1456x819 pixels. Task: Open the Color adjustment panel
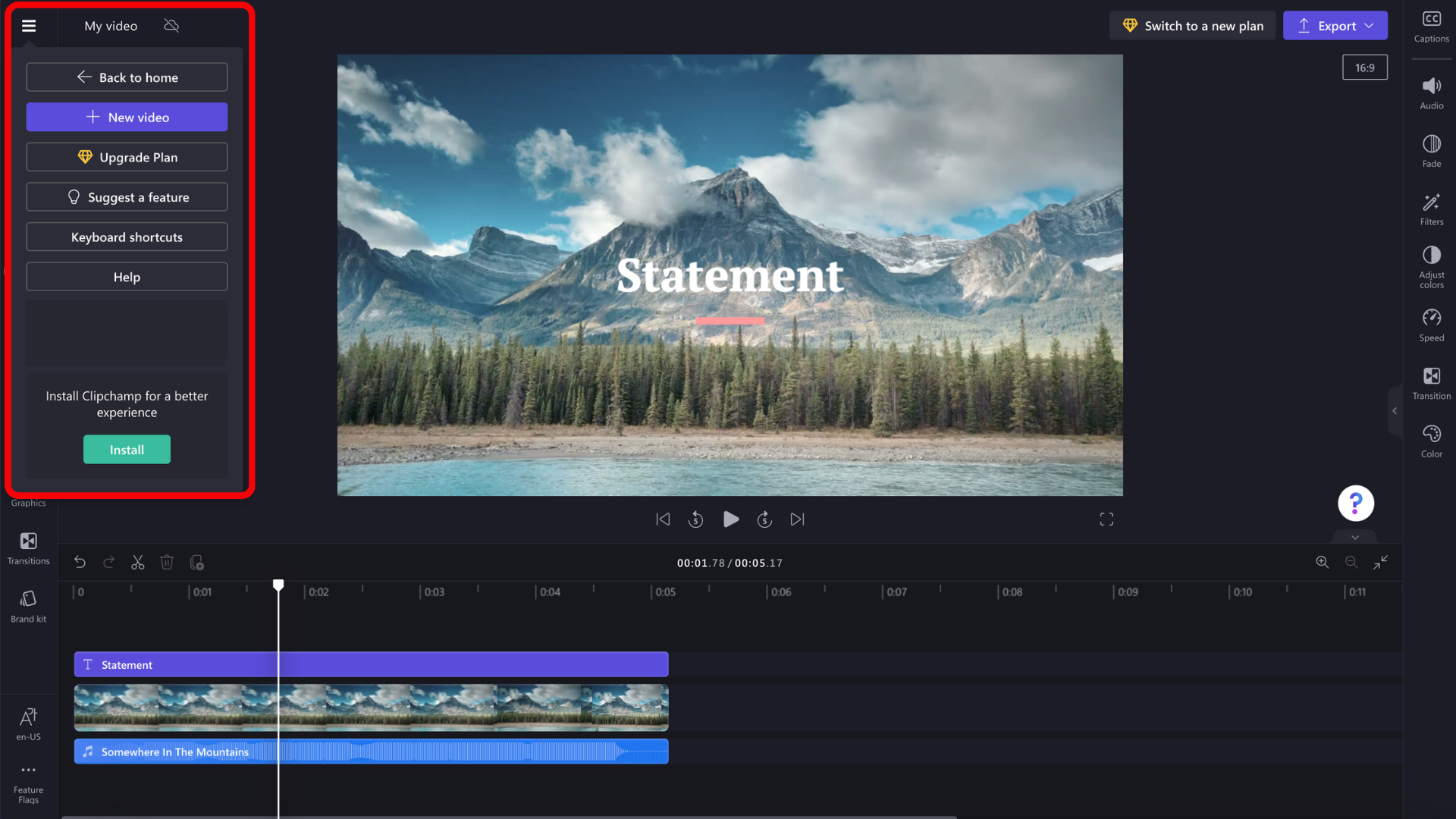coord(1432,441)
